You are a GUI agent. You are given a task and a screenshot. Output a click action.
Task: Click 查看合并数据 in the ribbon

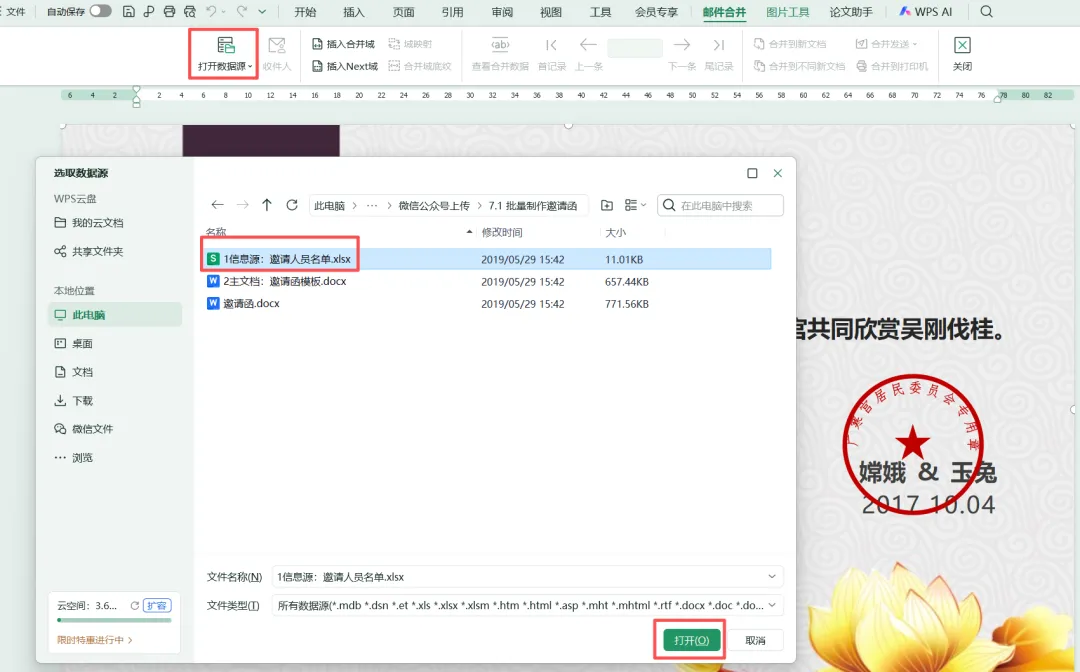click(500, 54)
